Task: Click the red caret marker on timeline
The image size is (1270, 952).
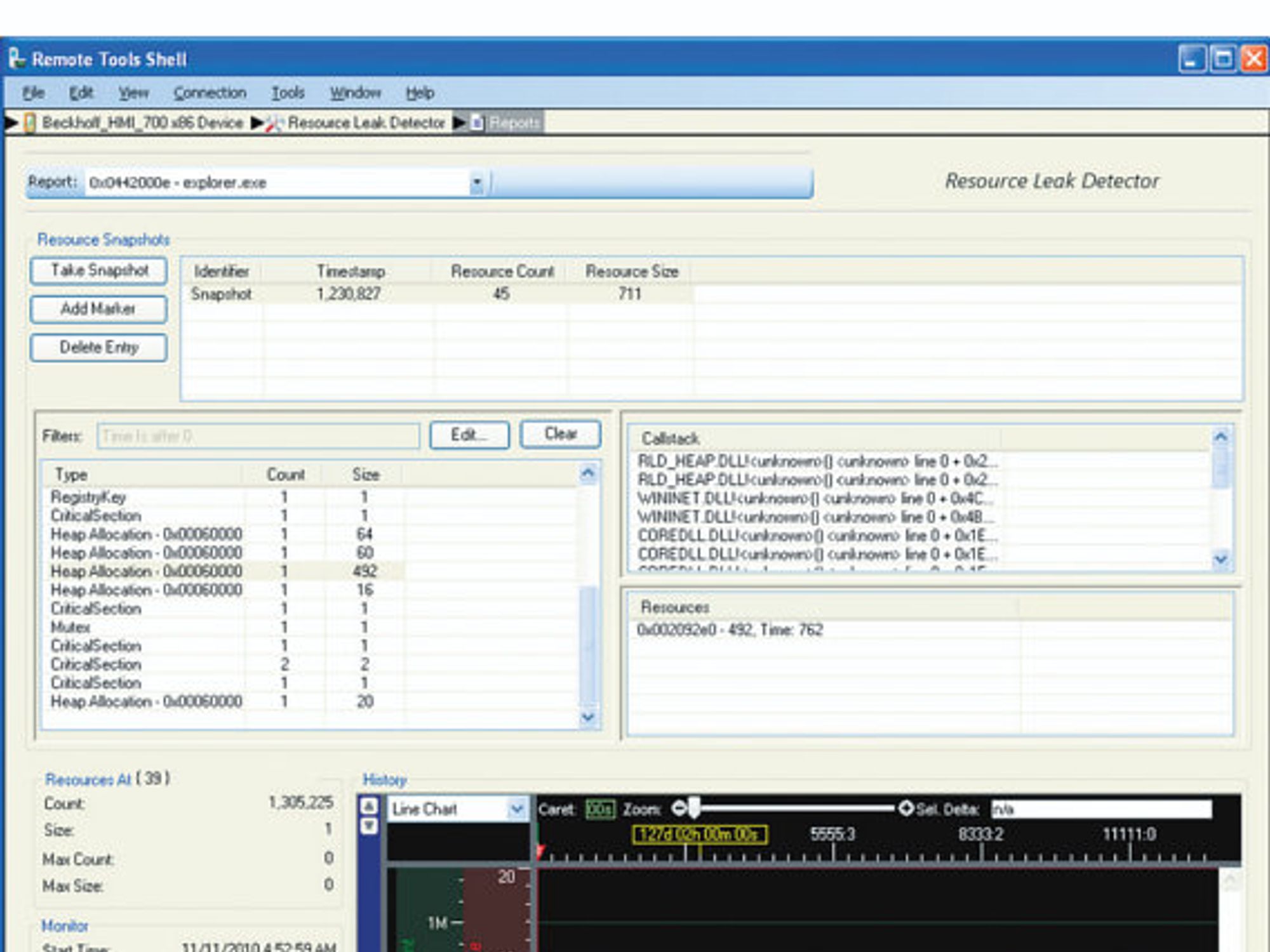Action: (540, 852)
